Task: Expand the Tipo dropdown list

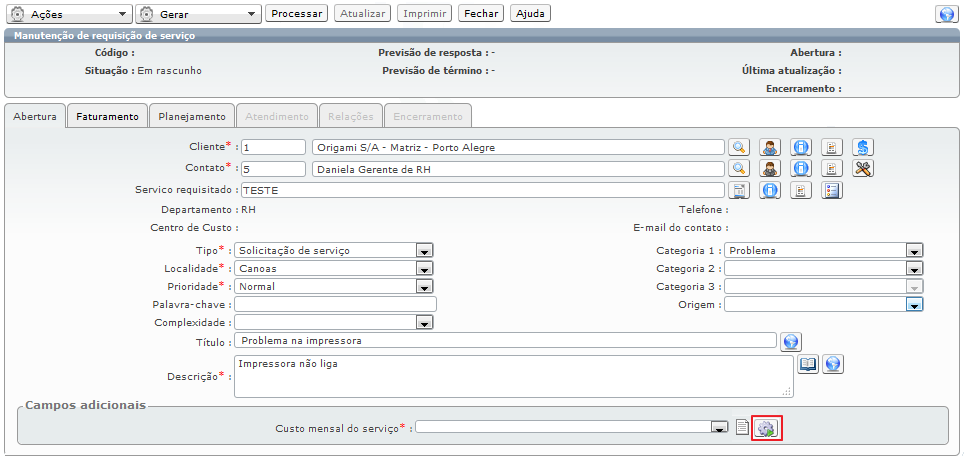Action: click(424, 251)
